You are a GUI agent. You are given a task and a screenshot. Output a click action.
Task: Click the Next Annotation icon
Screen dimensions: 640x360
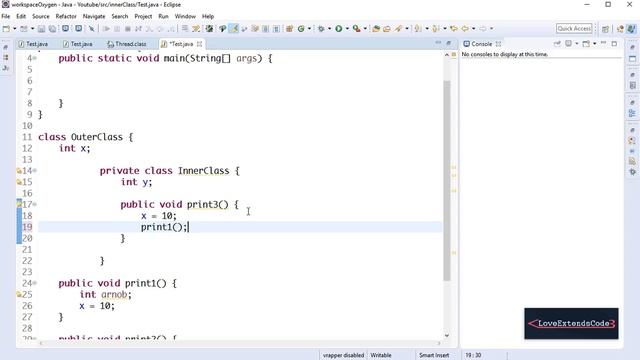(x=418, y=29)
